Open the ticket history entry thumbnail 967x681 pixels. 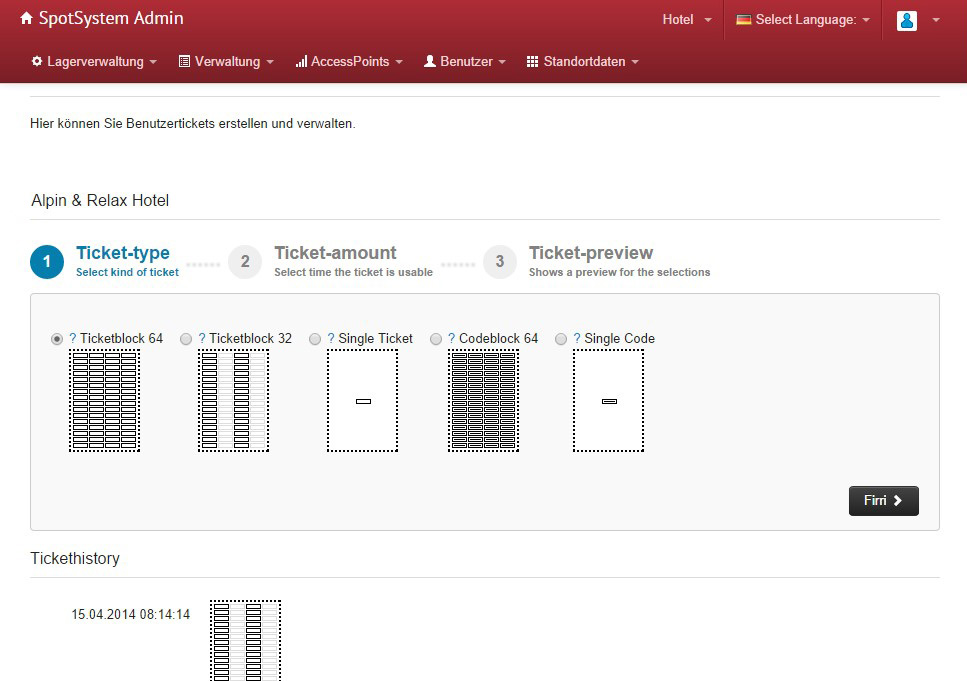pos(245,640)
